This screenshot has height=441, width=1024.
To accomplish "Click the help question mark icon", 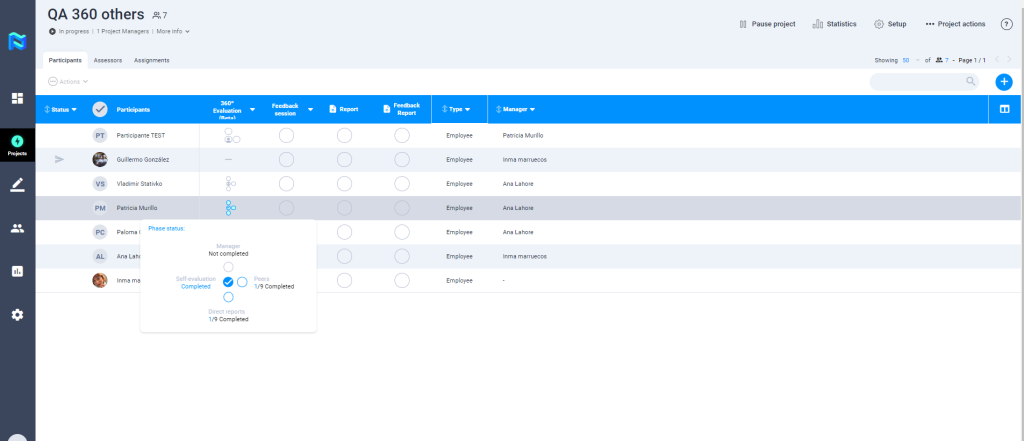I will pos(1007,24).
